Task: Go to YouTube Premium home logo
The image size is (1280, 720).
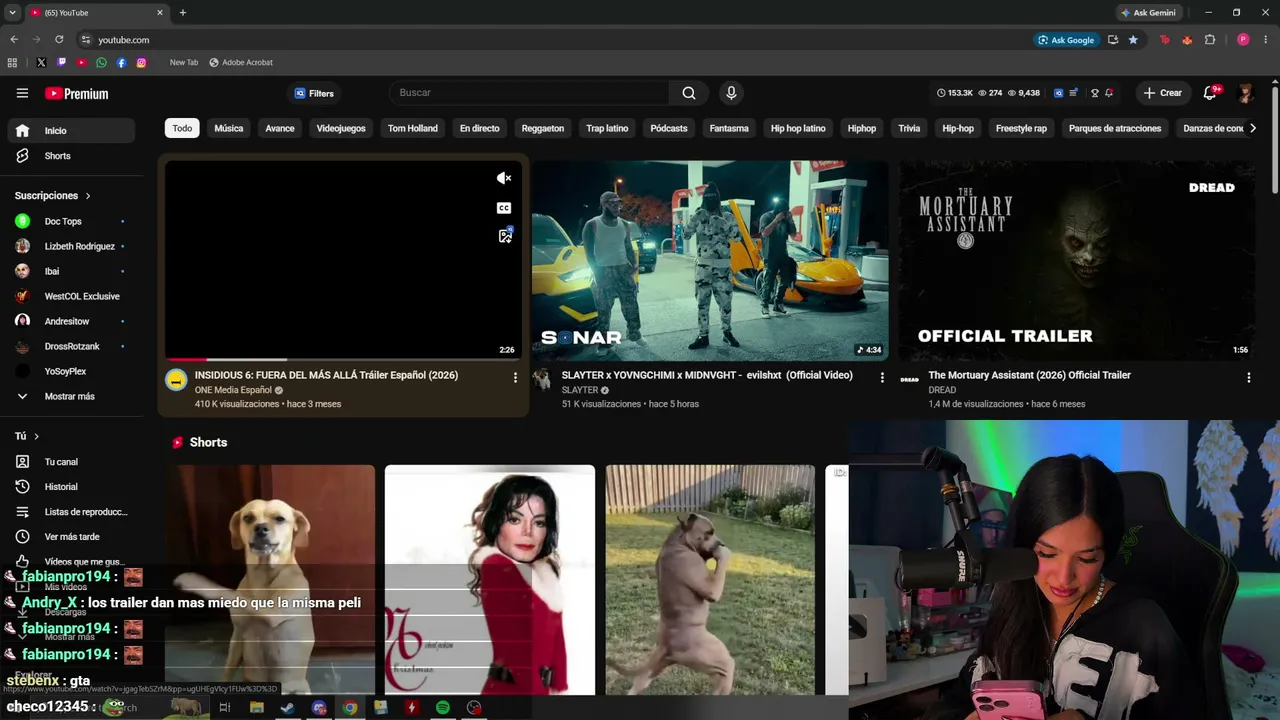Action: point(76,93)
